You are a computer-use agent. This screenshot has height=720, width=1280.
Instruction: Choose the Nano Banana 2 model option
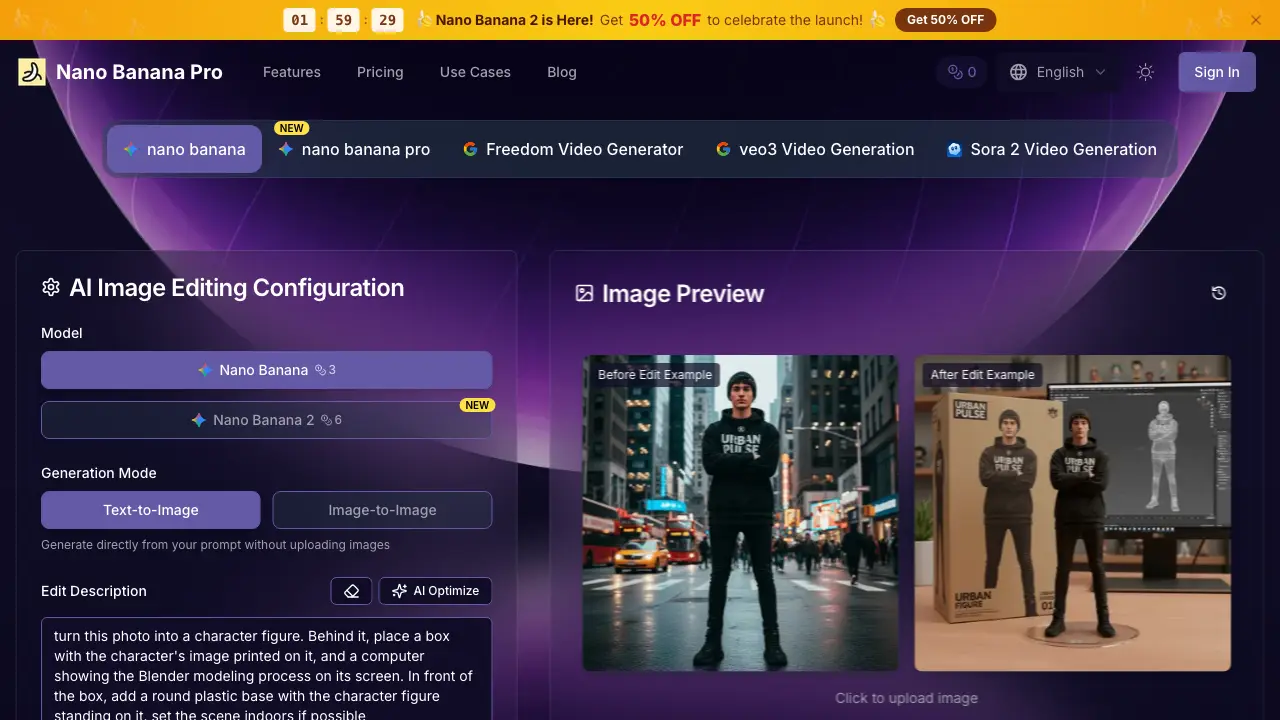click(x=266, y=420)
